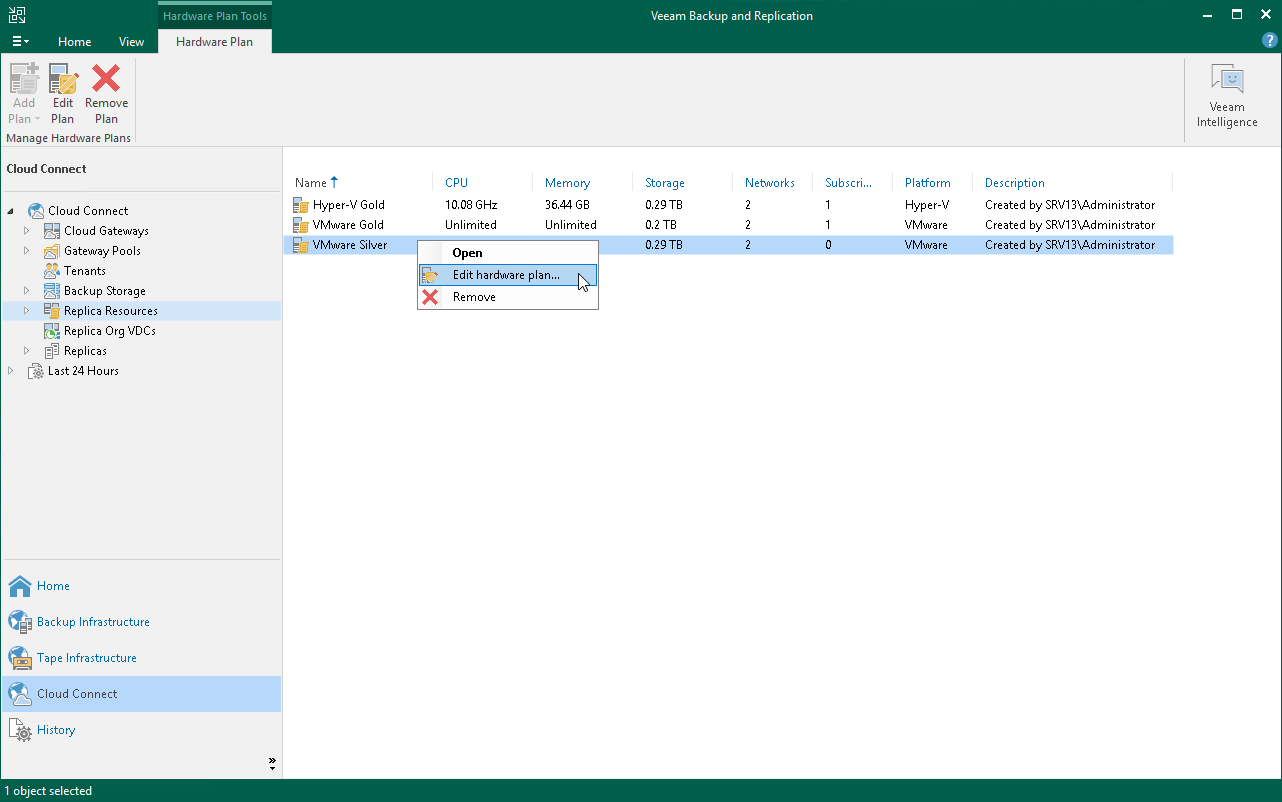
Task: Open the main hamburger menu dropdown
Action: (x=20, y=42)
